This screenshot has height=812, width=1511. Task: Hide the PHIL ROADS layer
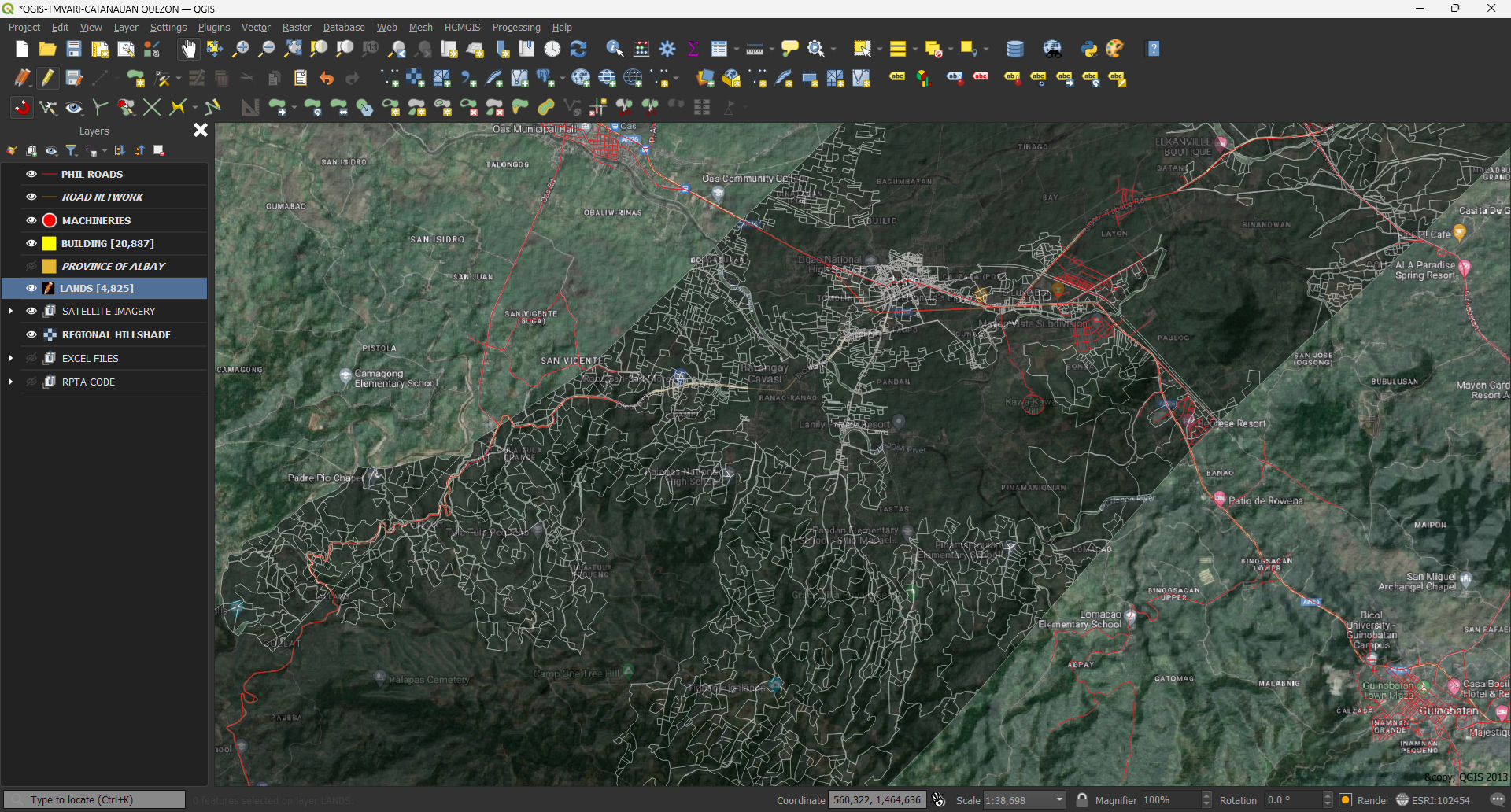click(x=31, y=174)
